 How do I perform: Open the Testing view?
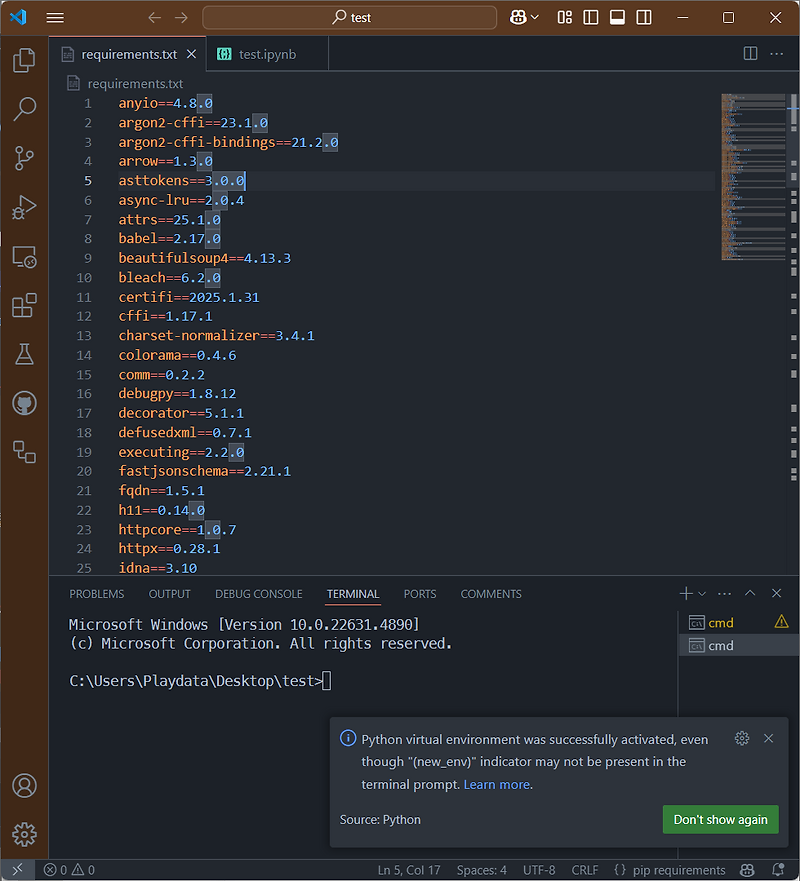click(24, 354)
